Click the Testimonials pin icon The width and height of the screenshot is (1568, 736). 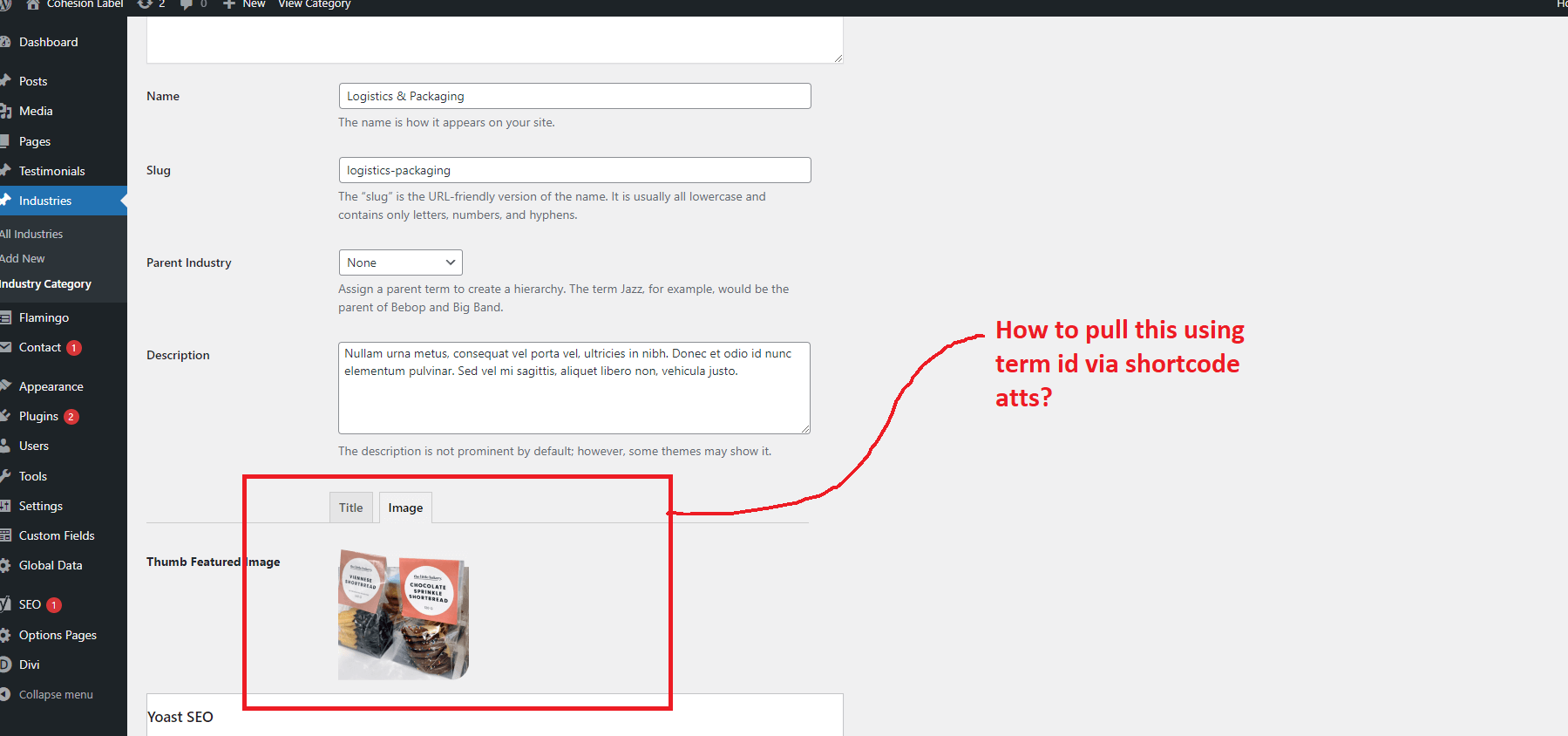[4, 171]
